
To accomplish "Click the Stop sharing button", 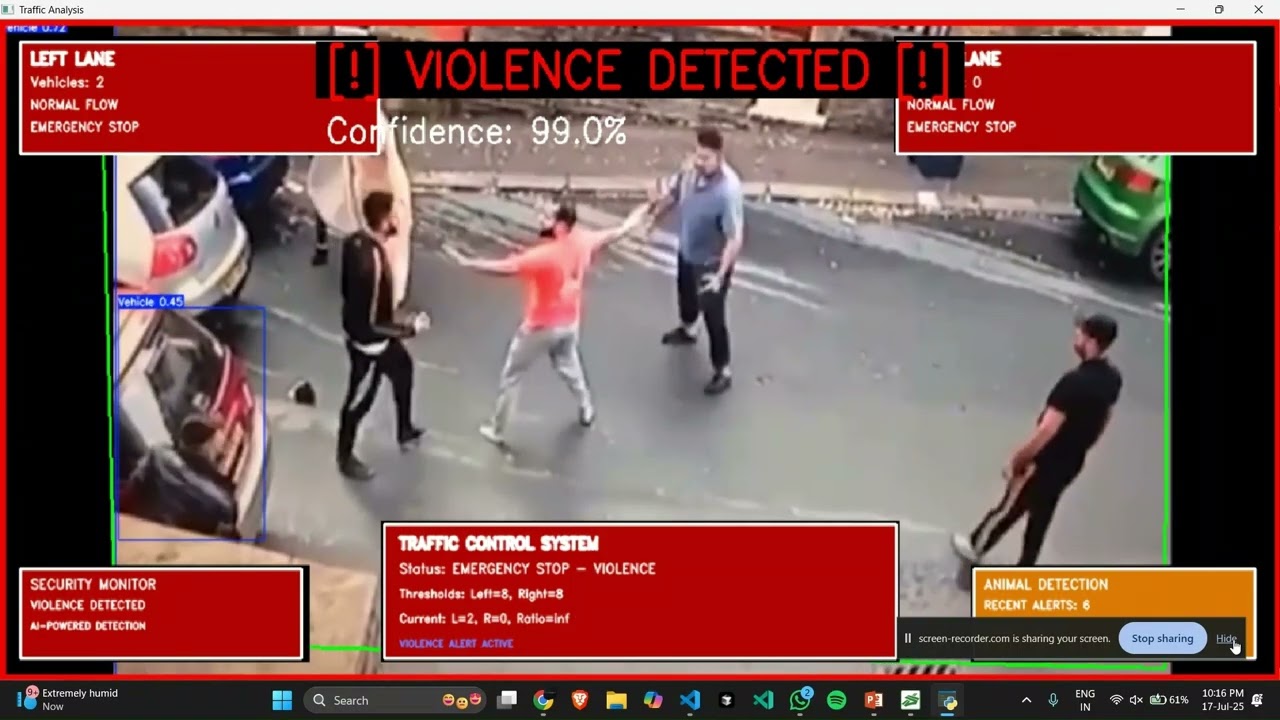I will 1162,638.
